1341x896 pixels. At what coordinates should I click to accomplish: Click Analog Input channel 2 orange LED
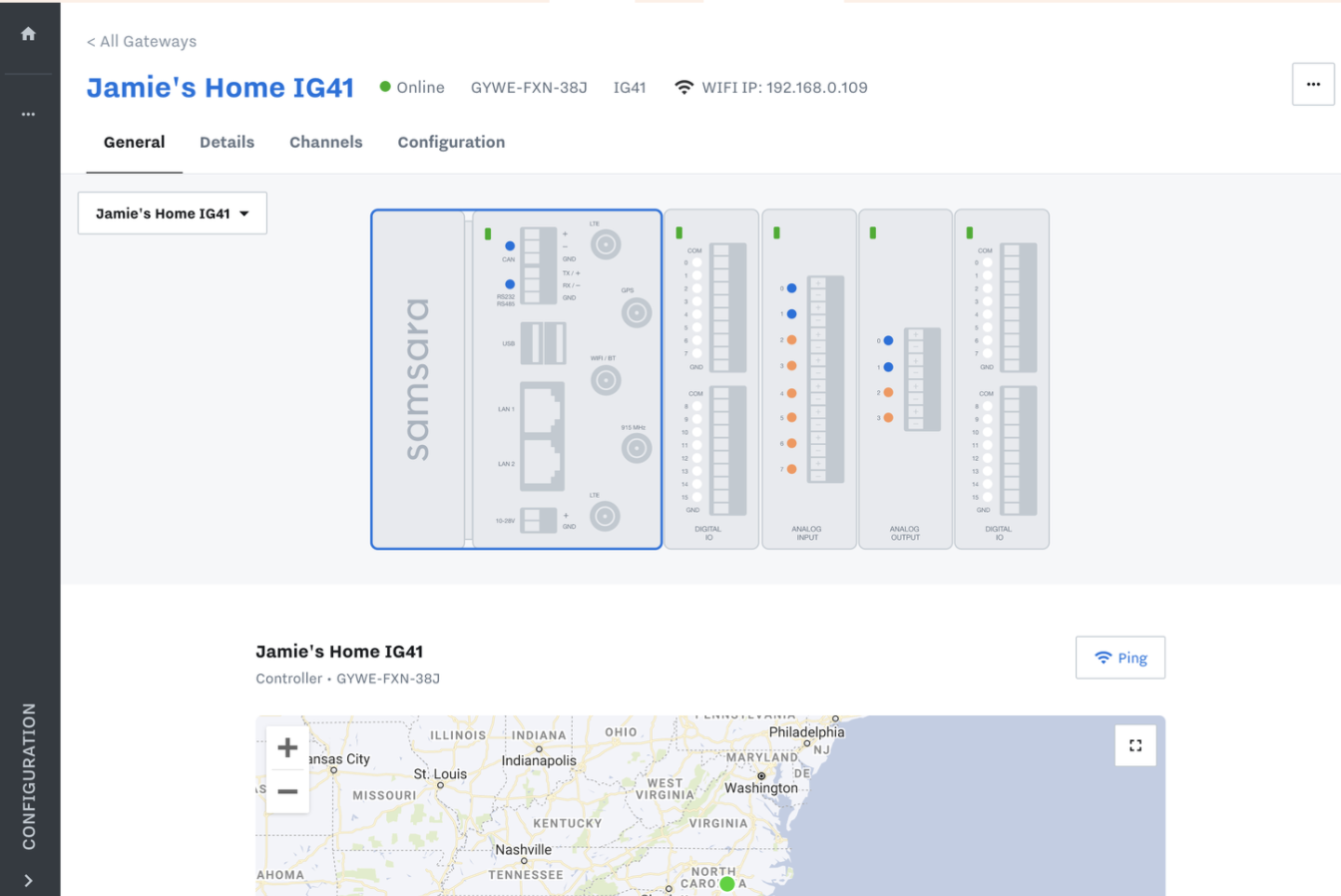(x=791, y=340)
